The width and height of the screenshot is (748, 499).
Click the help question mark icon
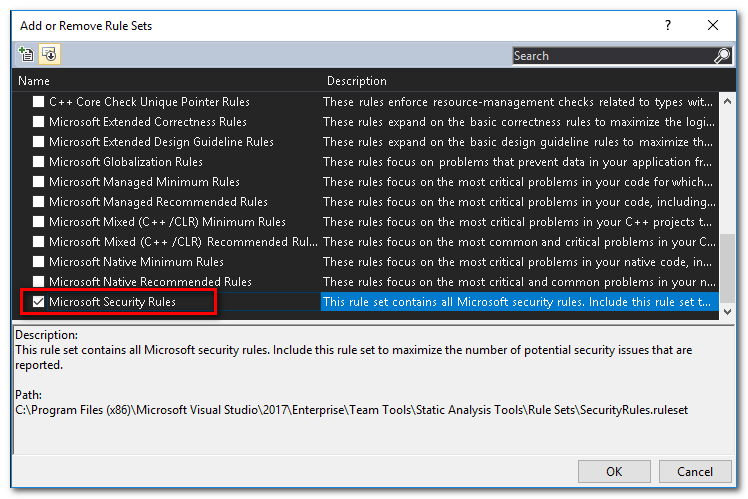(668, 25)
